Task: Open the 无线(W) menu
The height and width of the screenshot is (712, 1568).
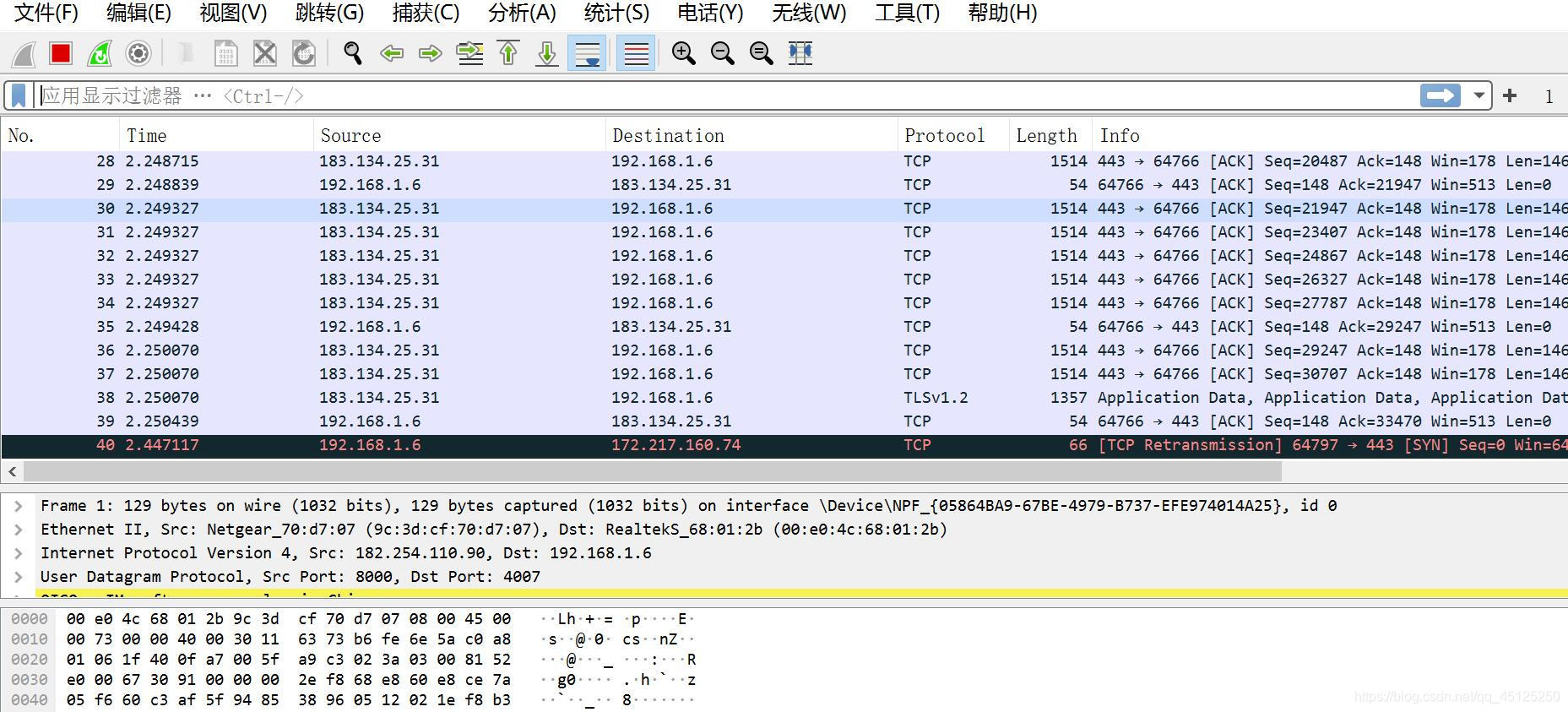Action: [x=809, y=13]
